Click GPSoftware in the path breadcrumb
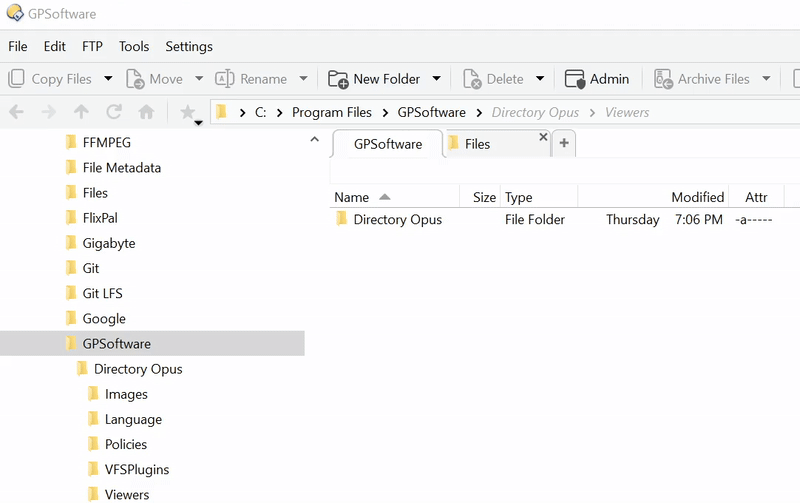Screen dimensions: 800x503 (x=431, y=112)
